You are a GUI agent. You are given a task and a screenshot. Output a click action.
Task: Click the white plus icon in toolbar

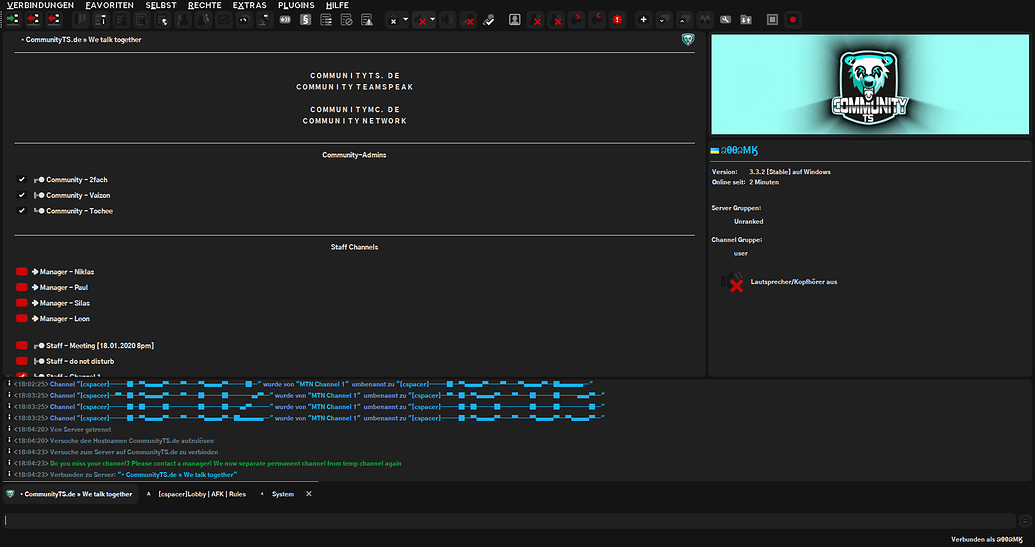click(x=643, y=19)
